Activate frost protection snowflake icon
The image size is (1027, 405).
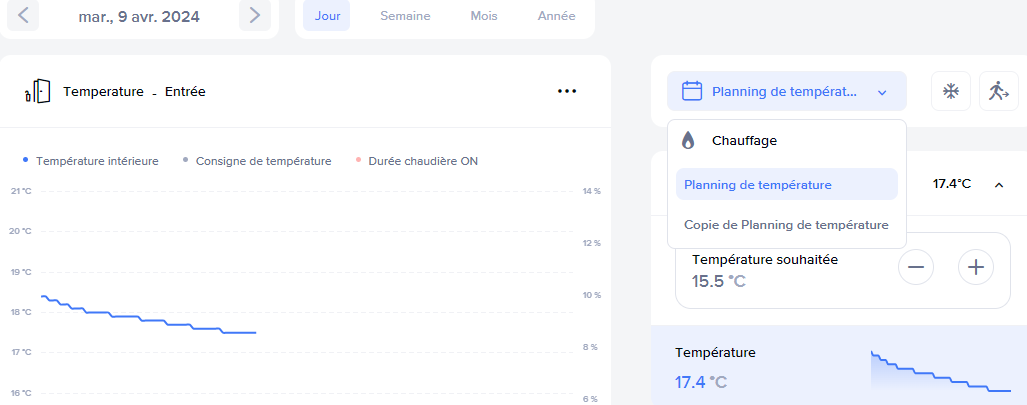pyautogui.click(x=951, y=91)
